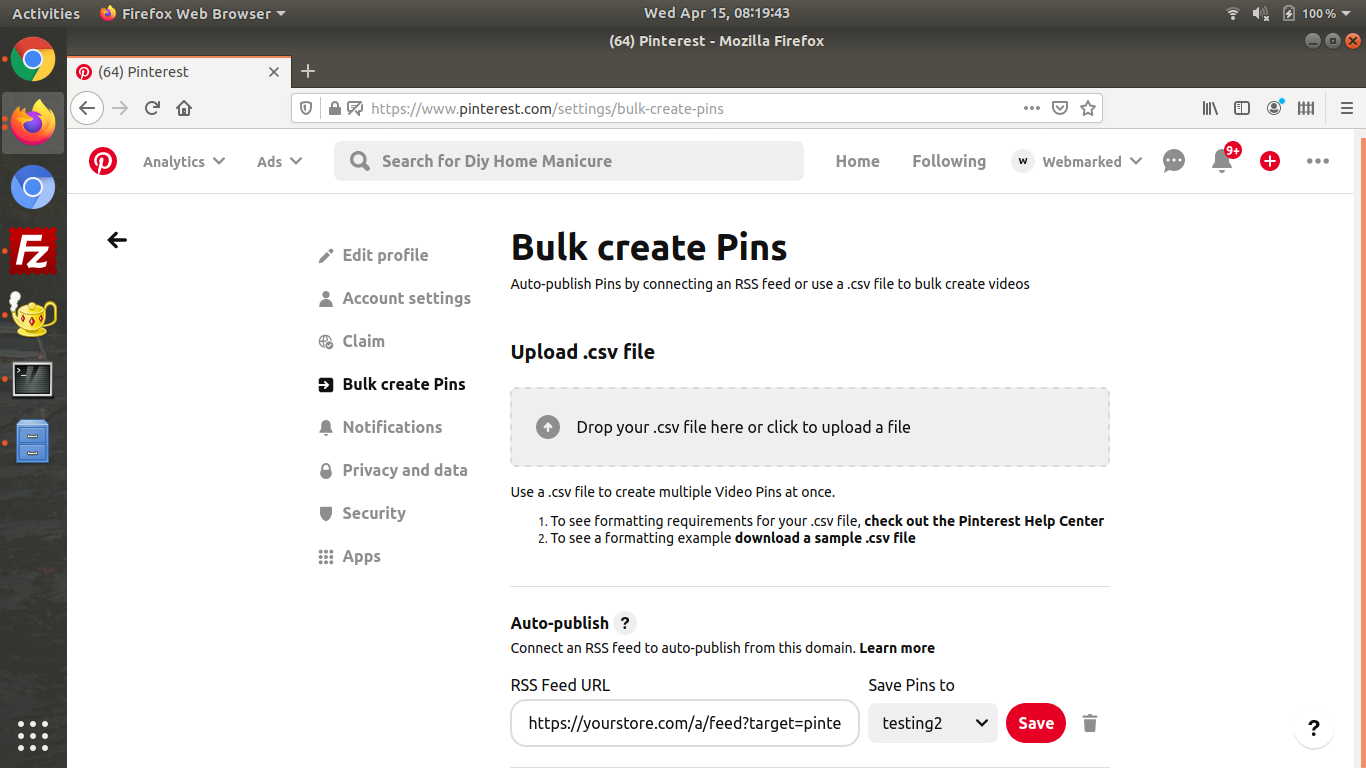The width and height of the screenshot is (1366, 768).
Task: Open the testing2 board selector
Action: click(932, 723)
